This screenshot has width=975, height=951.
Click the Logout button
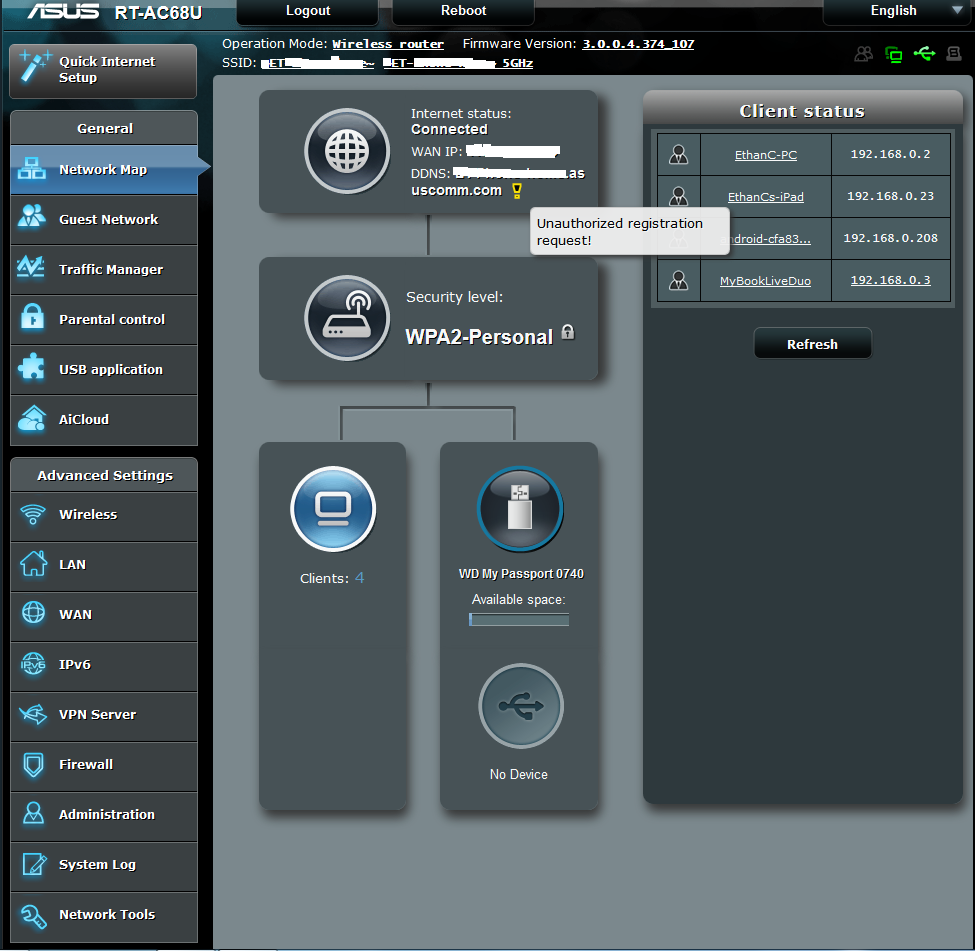pos(308,11)
